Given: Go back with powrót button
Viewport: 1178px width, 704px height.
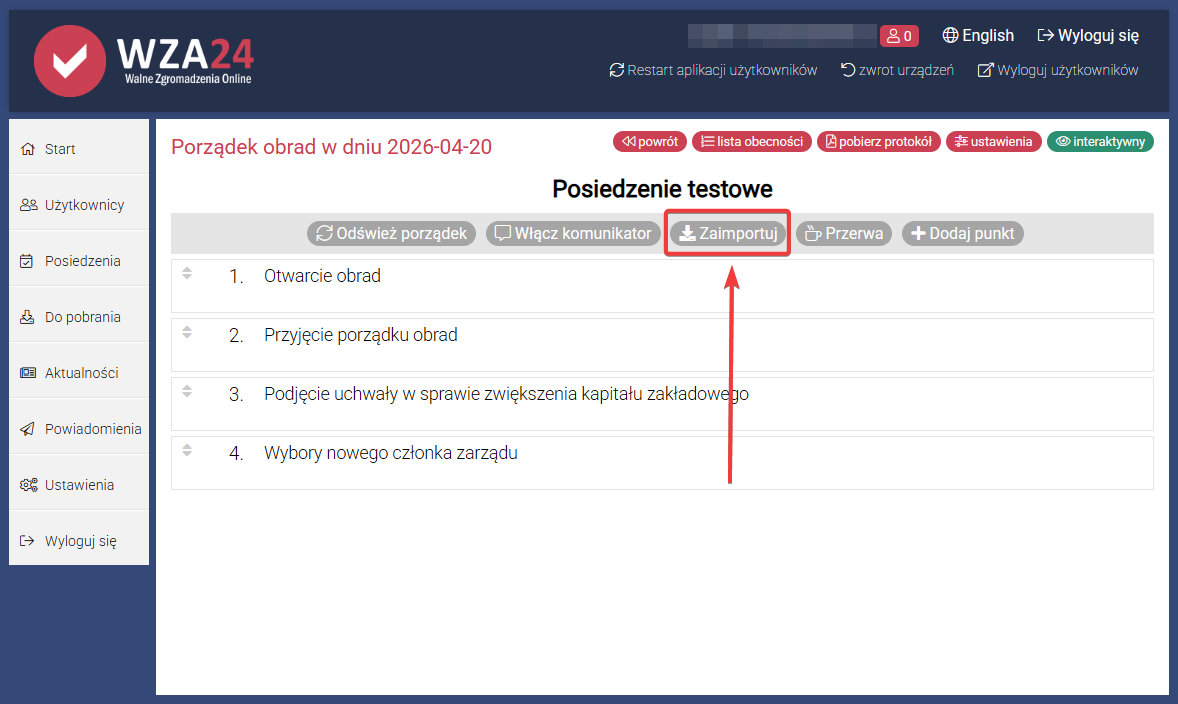Looking at the screenshot, I should pyautogui.click(x=650, y=142).
